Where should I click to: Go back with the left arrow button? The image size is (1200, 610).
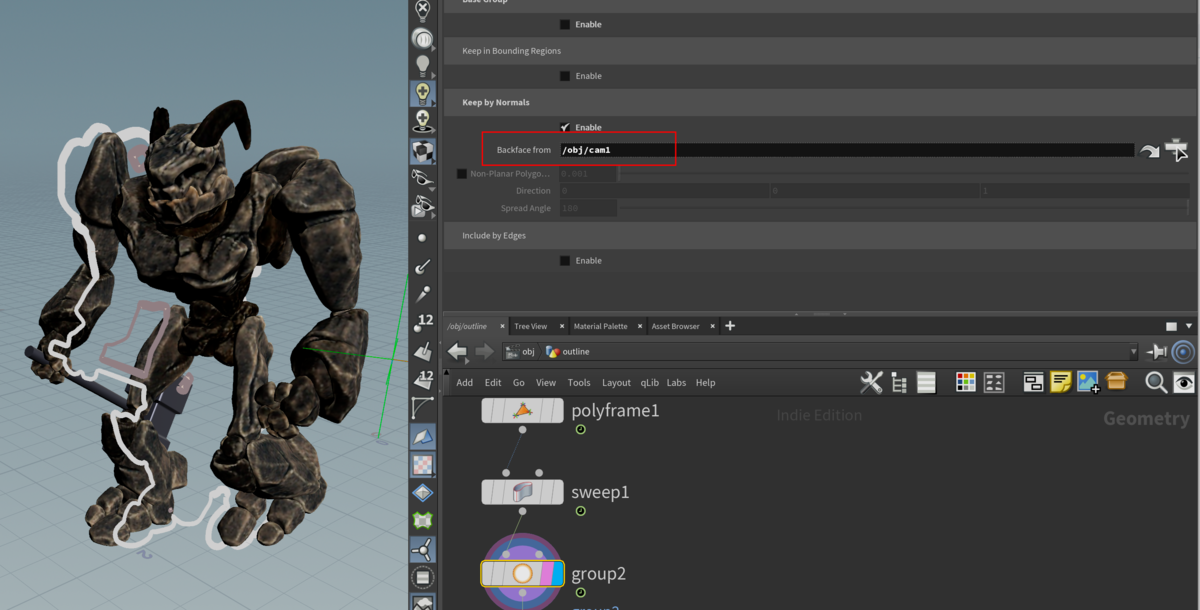coord(457,351)
